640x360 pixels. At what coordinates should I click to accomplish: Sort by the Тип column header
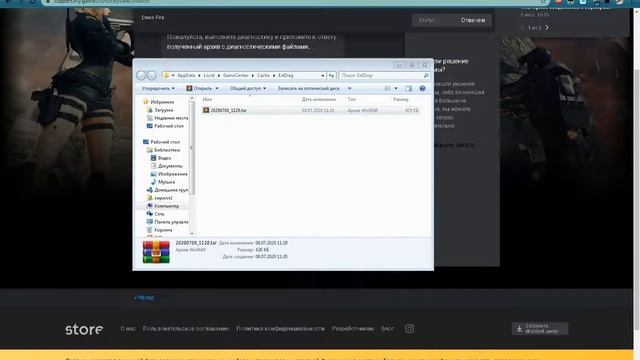(351, 100)
